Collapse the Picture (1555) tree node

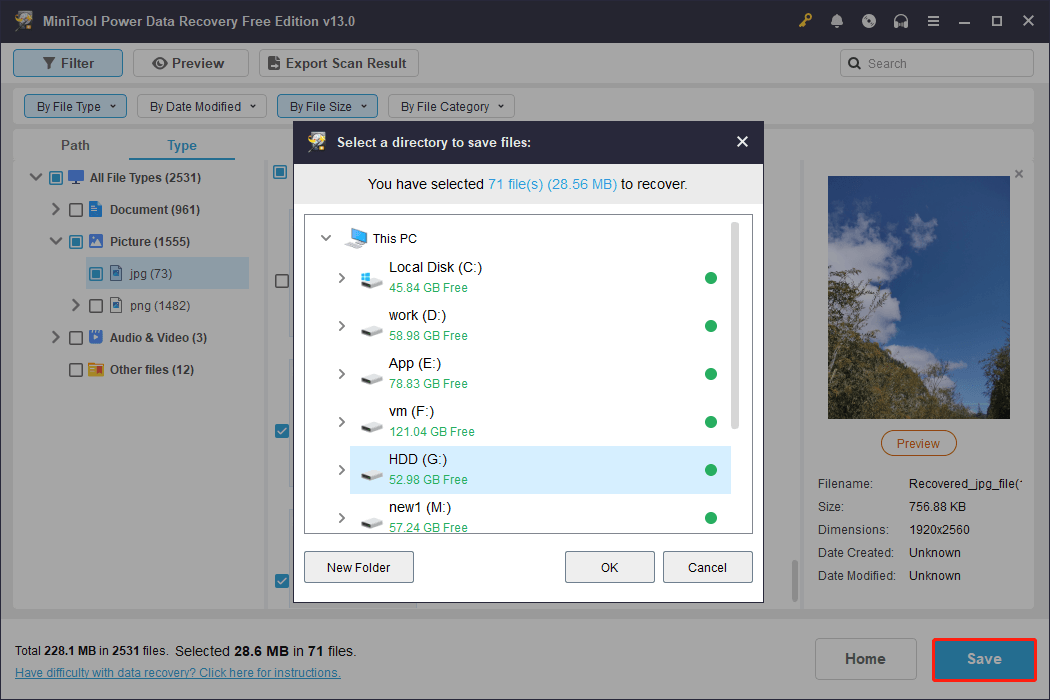point(56,241)
